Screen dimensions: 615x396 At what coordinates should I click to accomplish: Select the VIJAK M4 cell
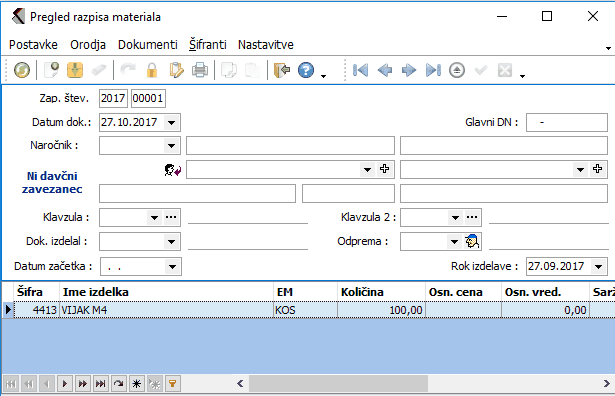[x=166, y=310]
